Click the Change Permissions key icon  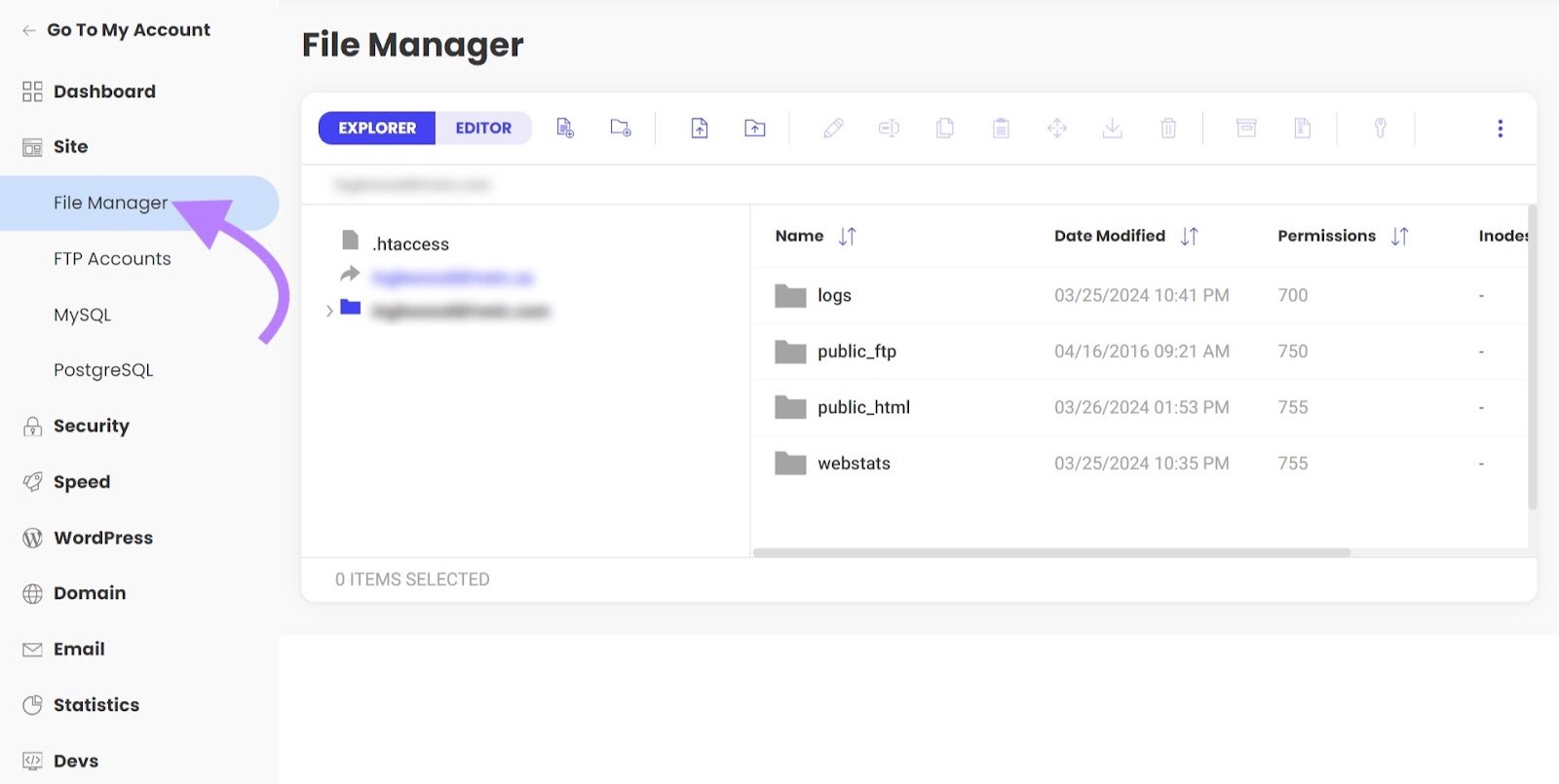[x=1380, y=128]
